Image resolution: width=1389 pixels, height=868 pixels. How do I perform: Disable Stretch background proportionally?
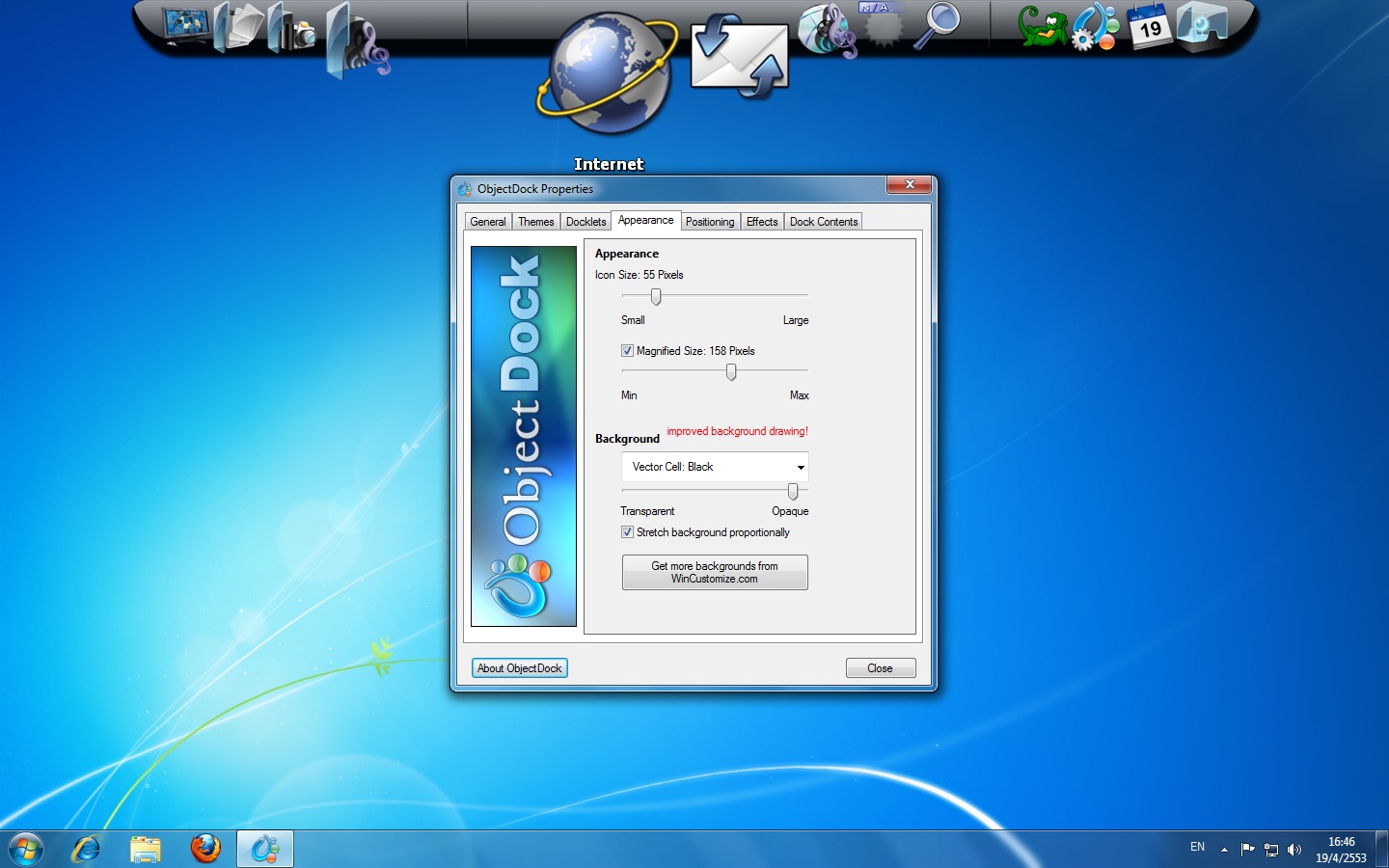[627, 532]
